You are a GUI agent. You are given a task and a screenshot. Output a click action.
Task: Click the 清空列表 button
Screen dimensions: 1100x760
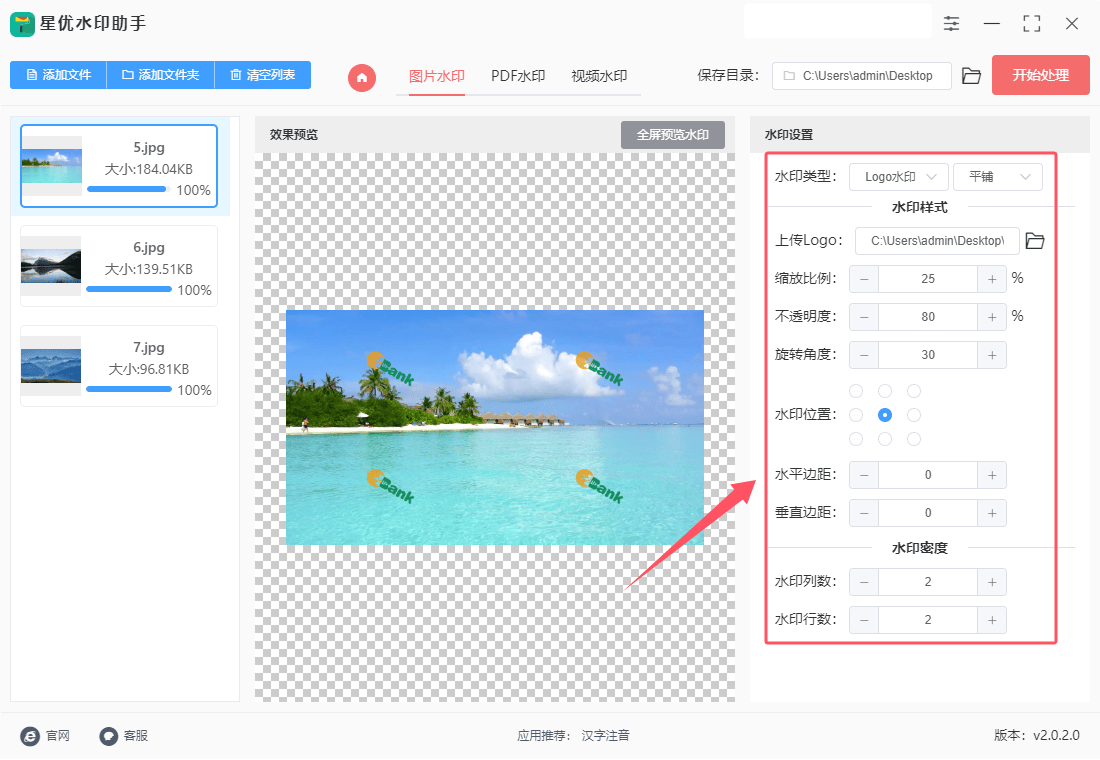(x=262, y=75)
